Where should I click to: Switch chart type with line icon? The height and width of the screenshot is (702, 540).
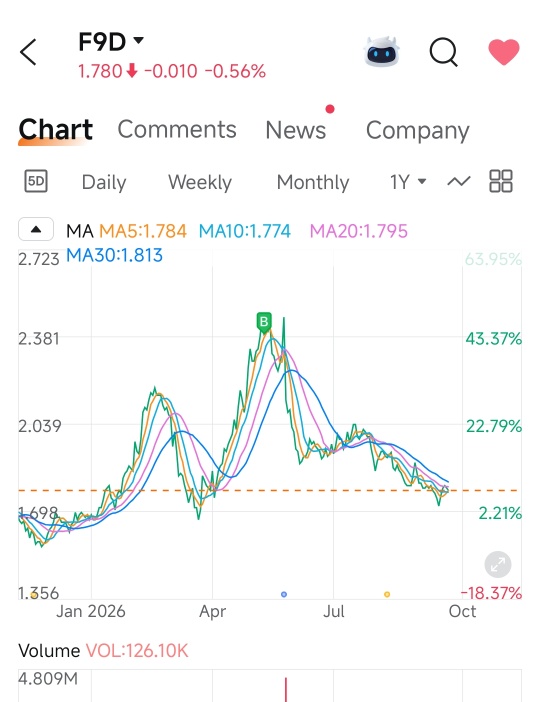pyautogui.click(x=459, y=181)
